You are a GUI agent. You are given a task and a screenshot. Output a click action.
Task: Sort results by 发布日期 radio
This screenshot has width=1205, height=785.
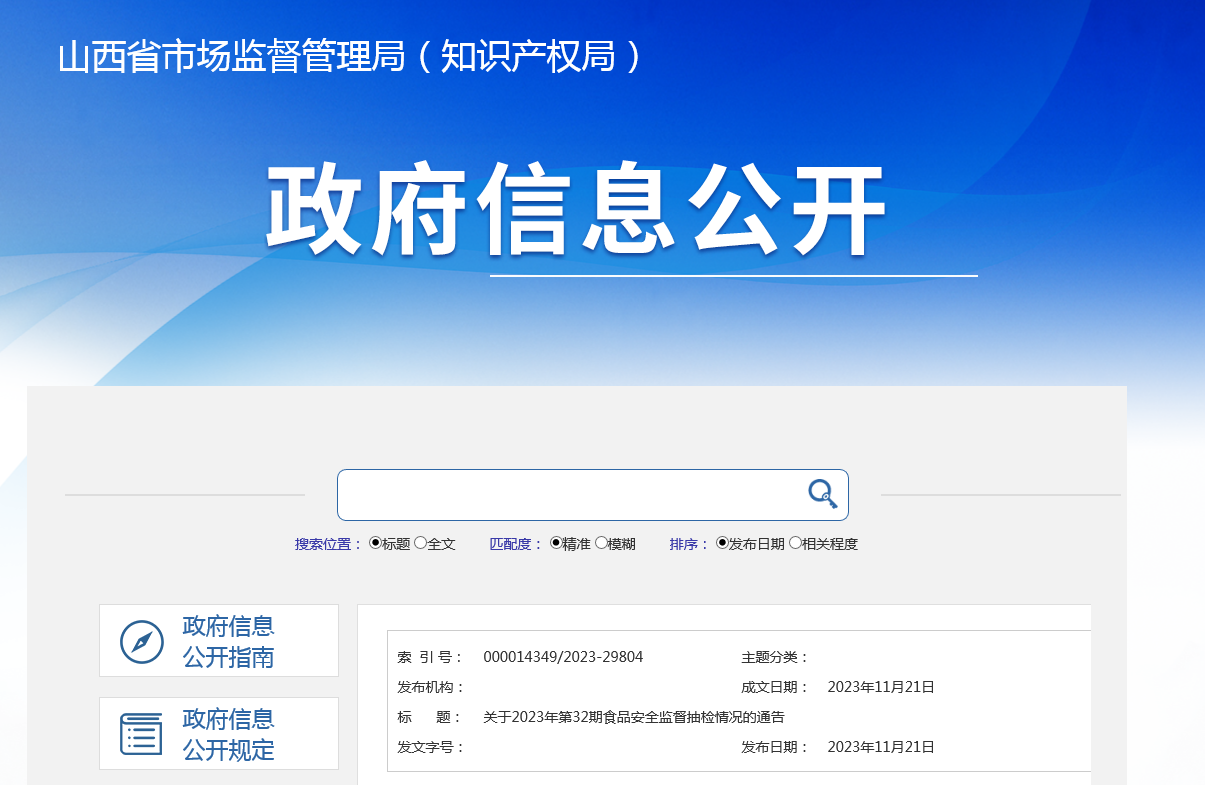click(722, 543)
